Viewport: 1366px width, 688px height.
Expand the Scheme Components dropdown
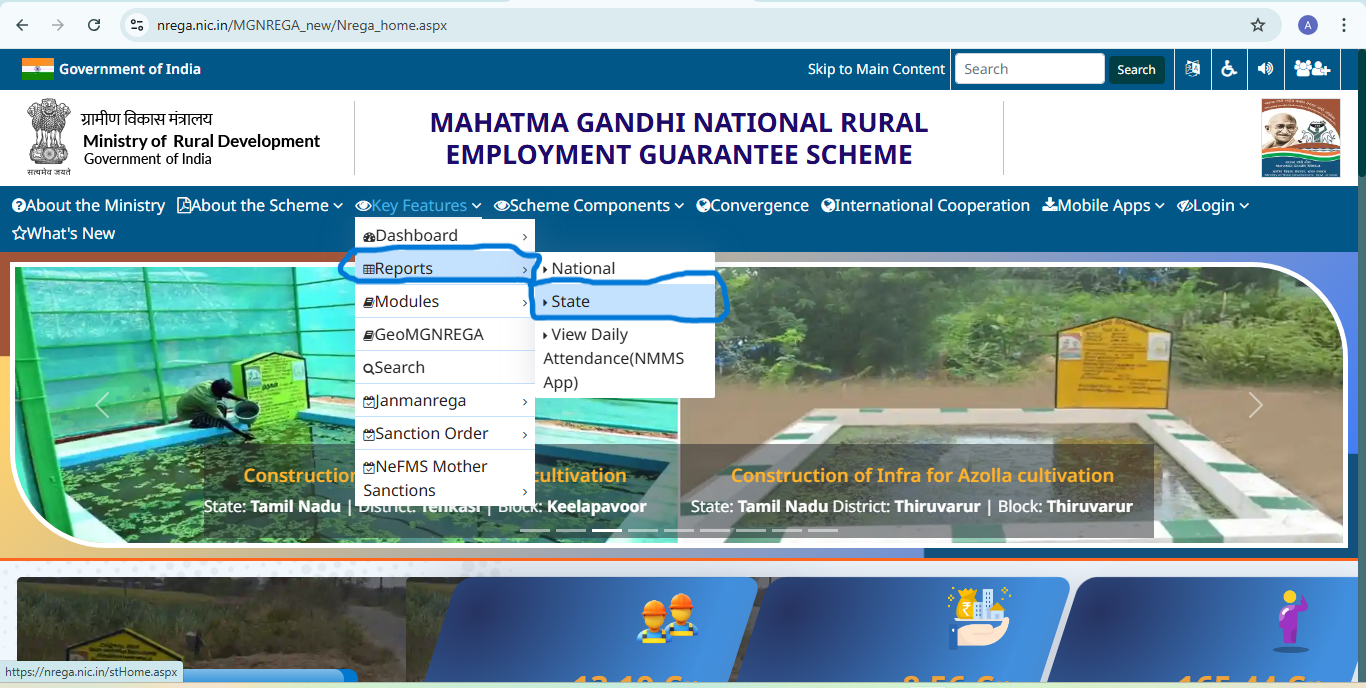coord(588,205)
